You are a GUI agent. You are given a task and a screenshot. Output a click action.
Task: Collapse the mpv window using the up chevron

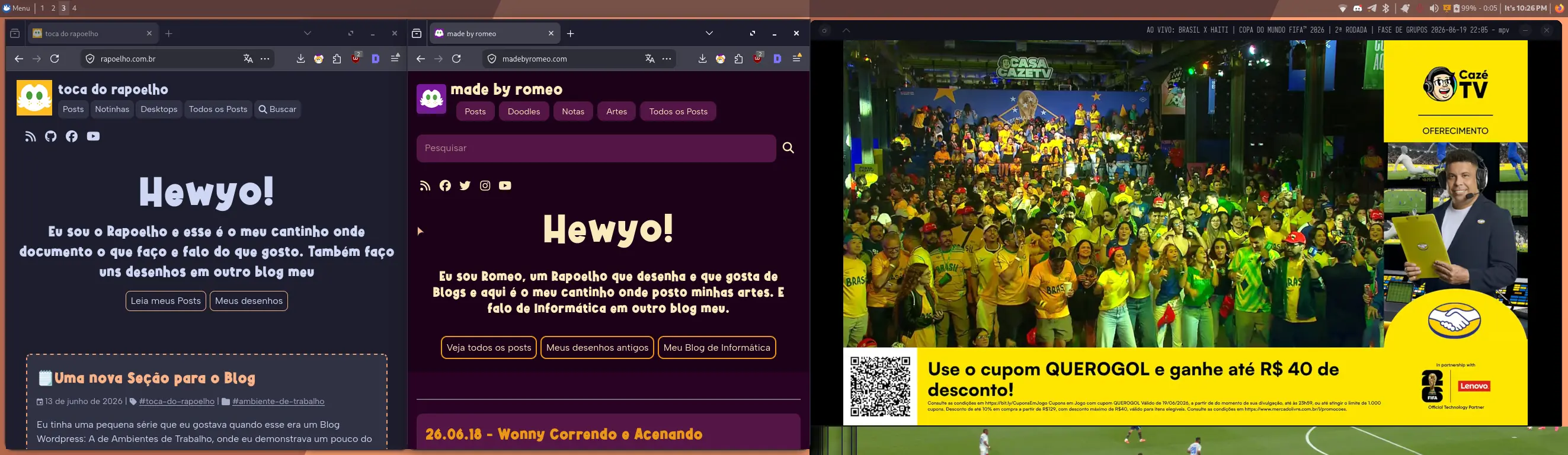point(846,30)
